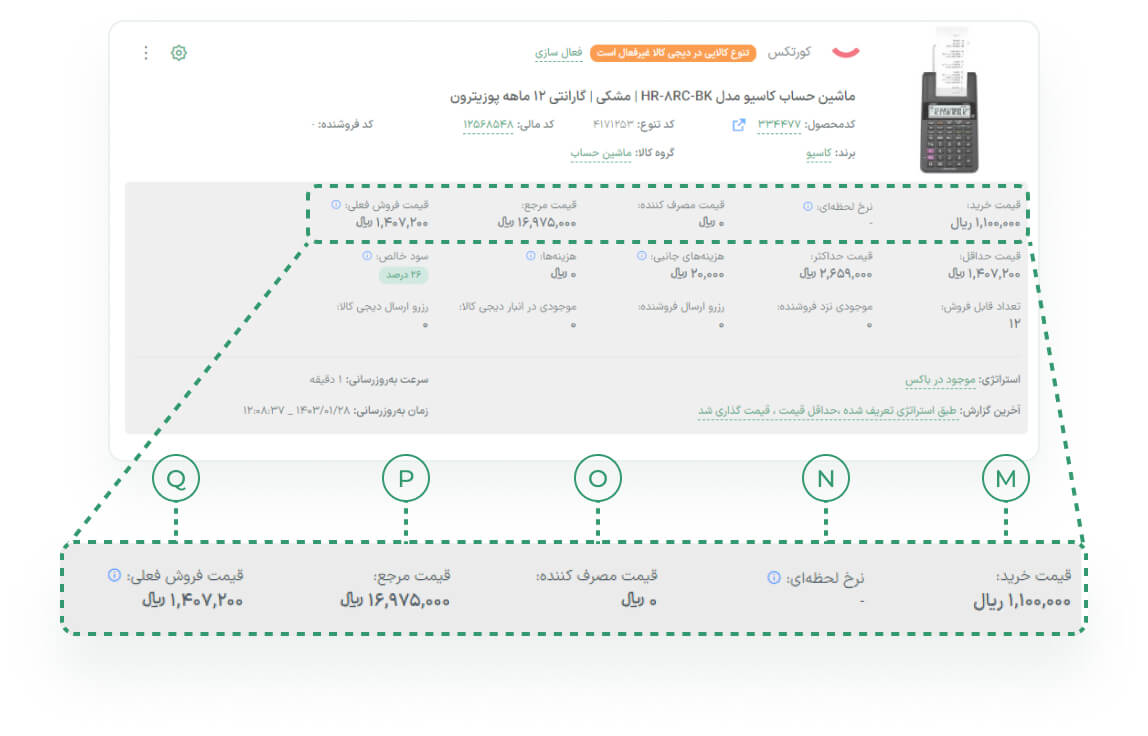The image size is (1148, 736).
Task: Open the strategy link موجود در باکس
Action: [940, 380]
